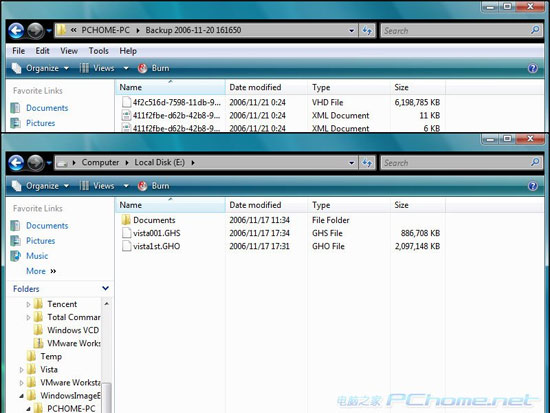
Task: Click Computer in the Local Disk address bar
Action: (x=100, y=162)
